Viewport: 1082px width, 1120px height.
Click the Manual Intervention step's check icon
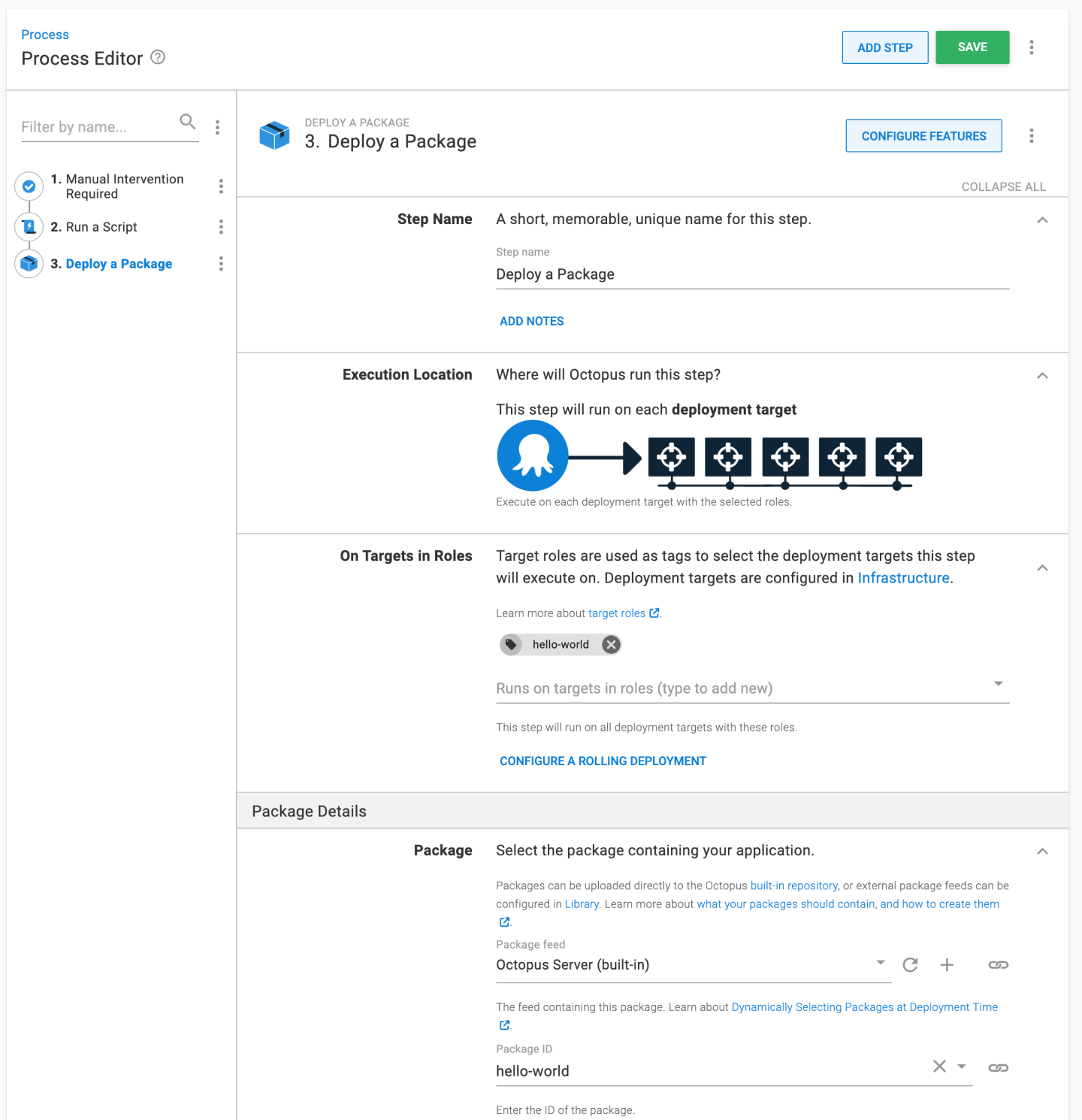(28, 186)
